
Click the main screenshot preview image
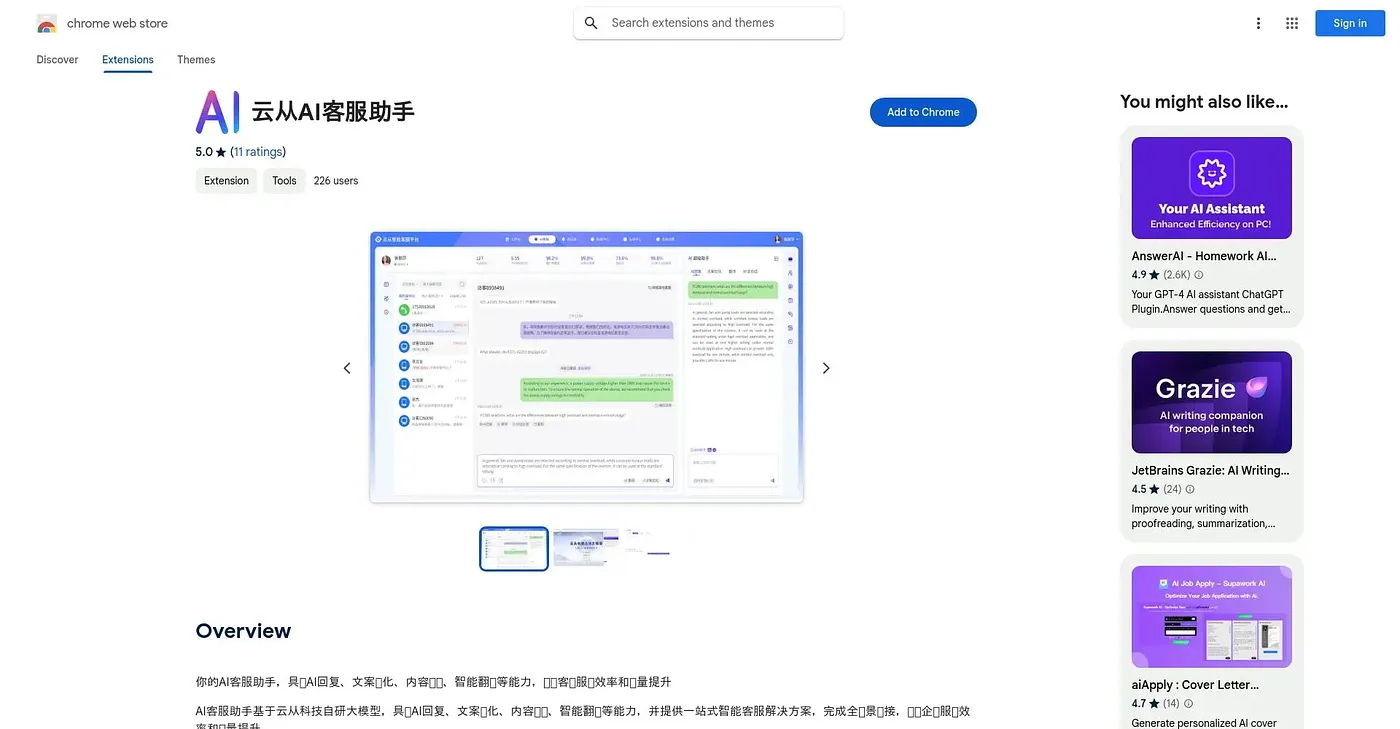pos(586,368)
